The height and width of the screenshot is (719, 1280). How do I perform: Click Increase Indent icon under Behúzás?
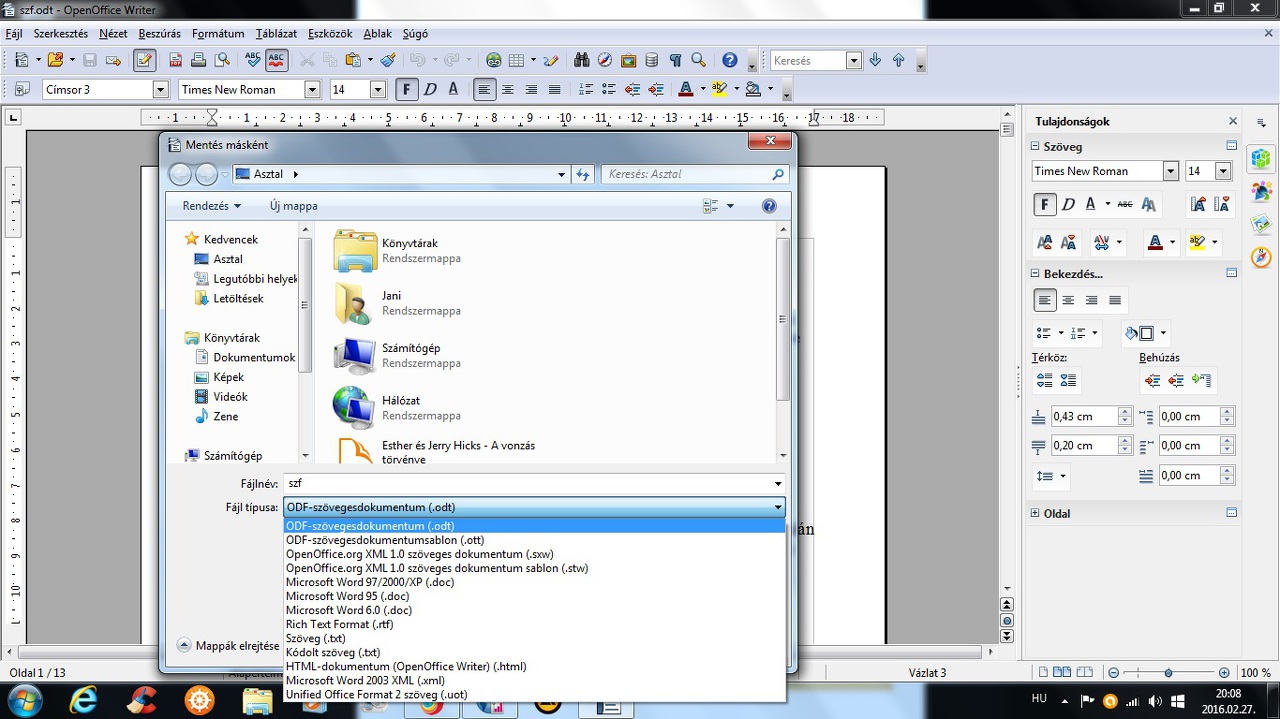1153,380
